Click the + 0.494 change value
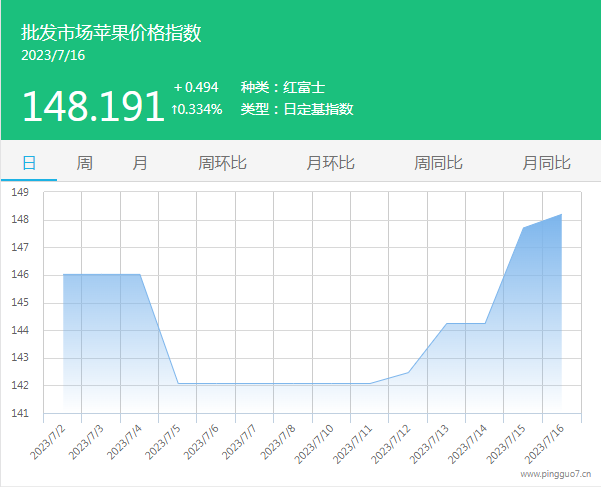The image size is (601, 487). tap(196, 87)
